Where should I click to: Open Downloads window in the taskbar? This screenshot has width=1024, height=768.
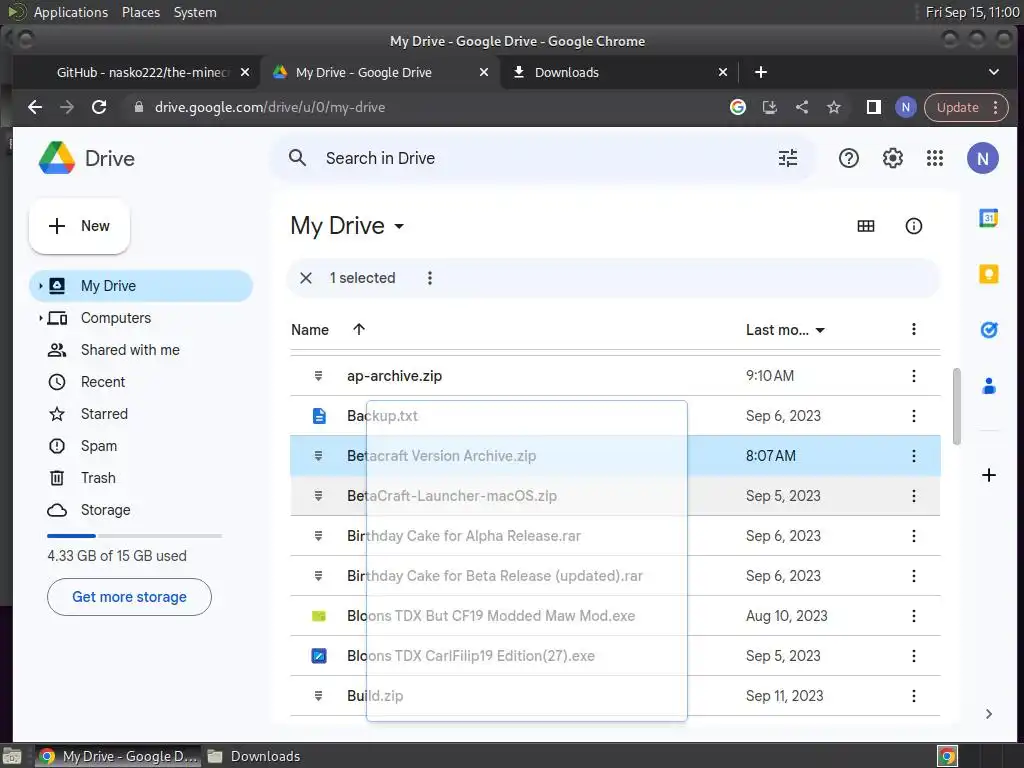[254, 756]
